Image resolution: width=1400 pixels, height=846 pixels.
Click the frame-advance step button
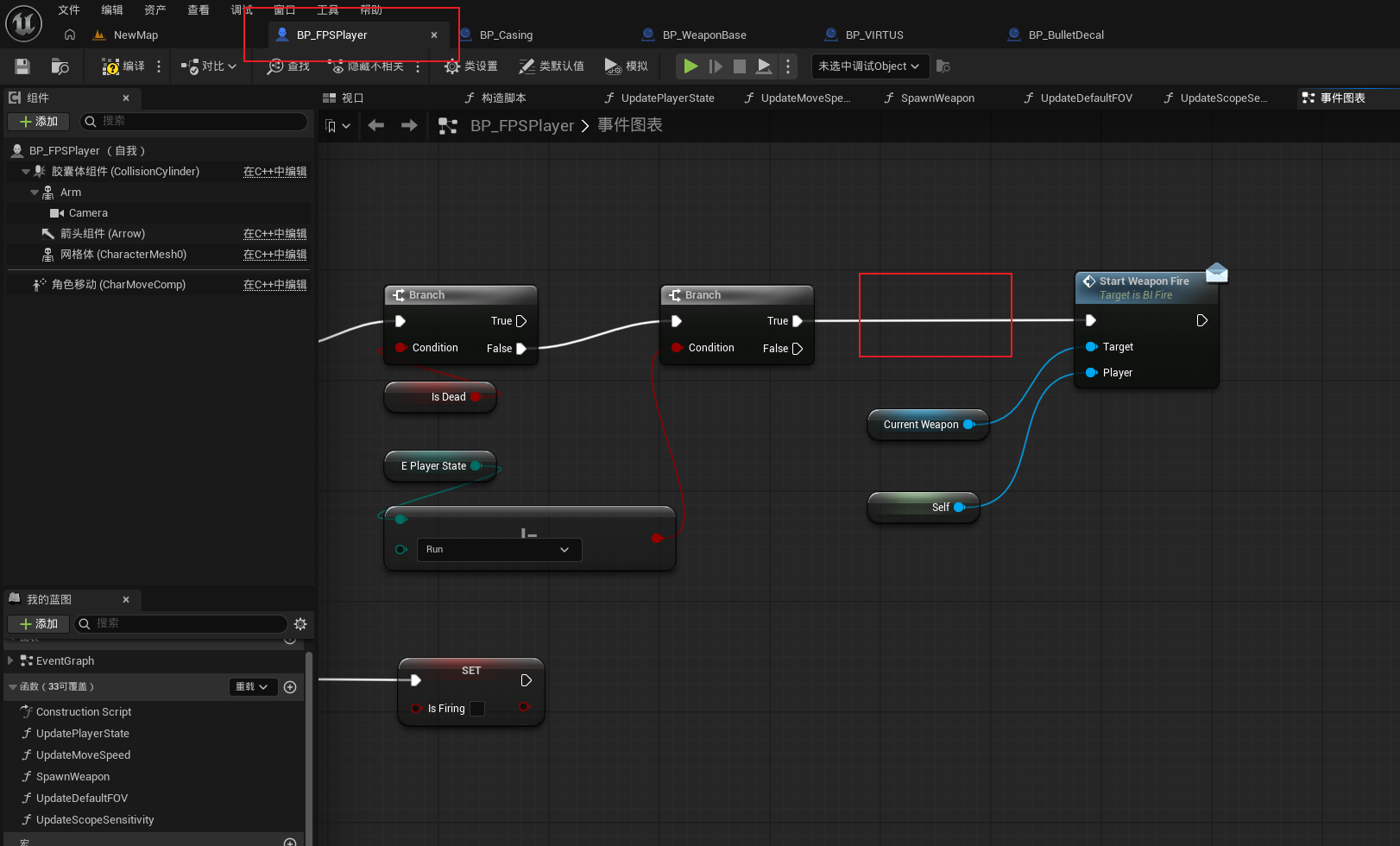click(716, 66)
